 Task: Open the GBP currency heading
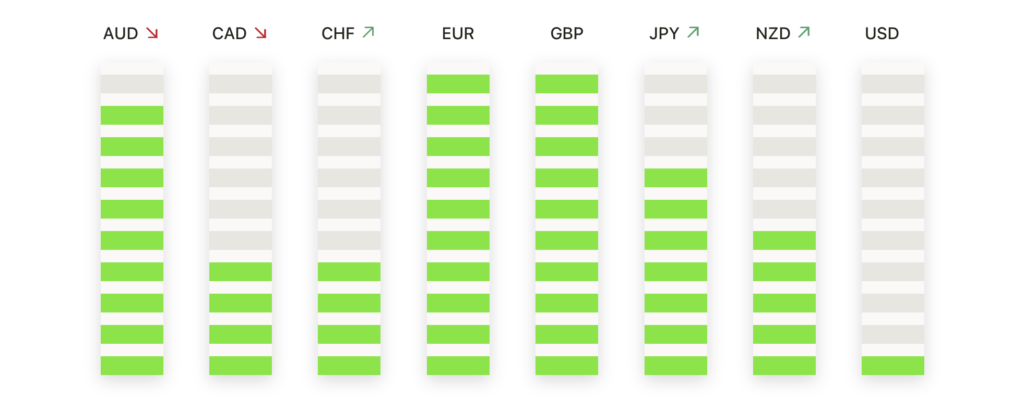567,33
